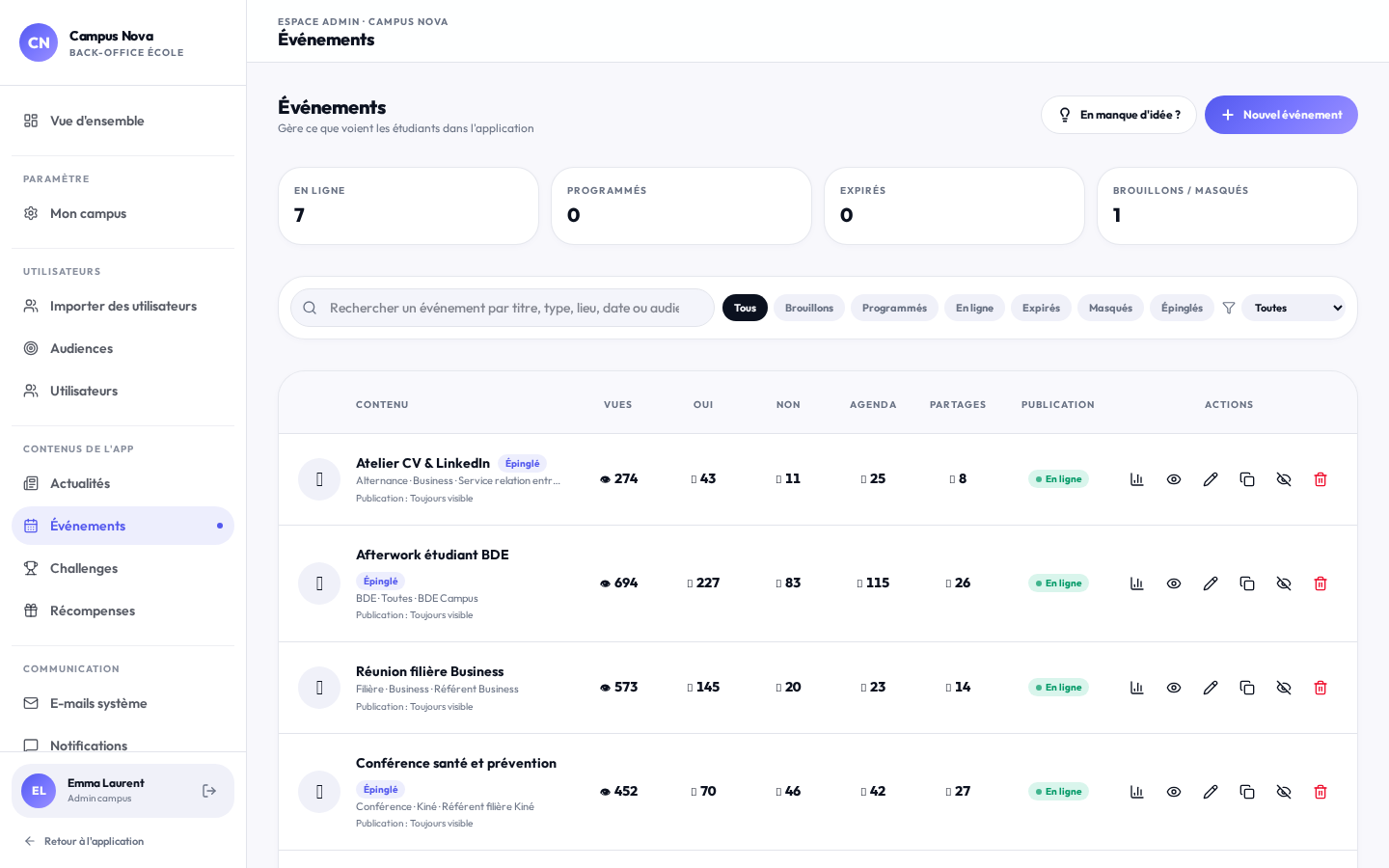This screenshot has height=868, width=1389.
Task: Delete the Atelier CV & LinkedIn event
Action: (1321, 479)
